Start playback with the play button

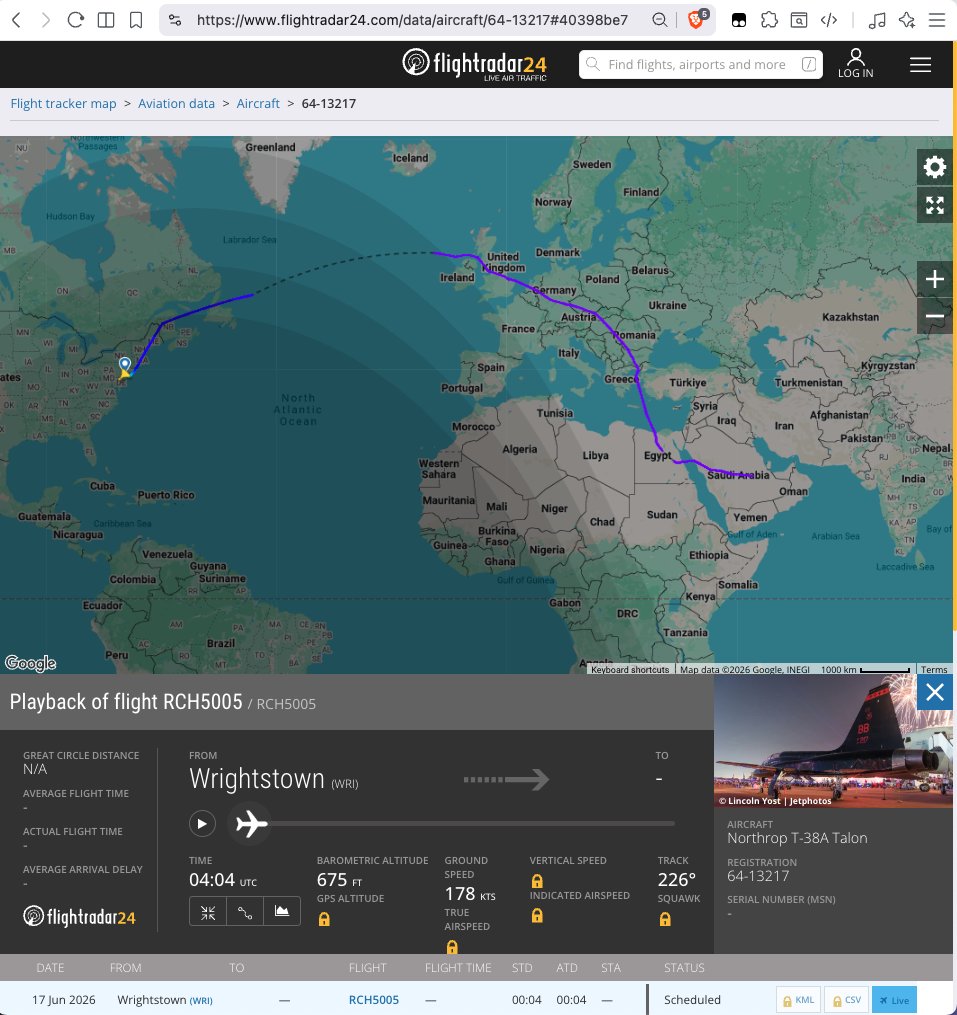pyautogui.click(x=202, y=823)
